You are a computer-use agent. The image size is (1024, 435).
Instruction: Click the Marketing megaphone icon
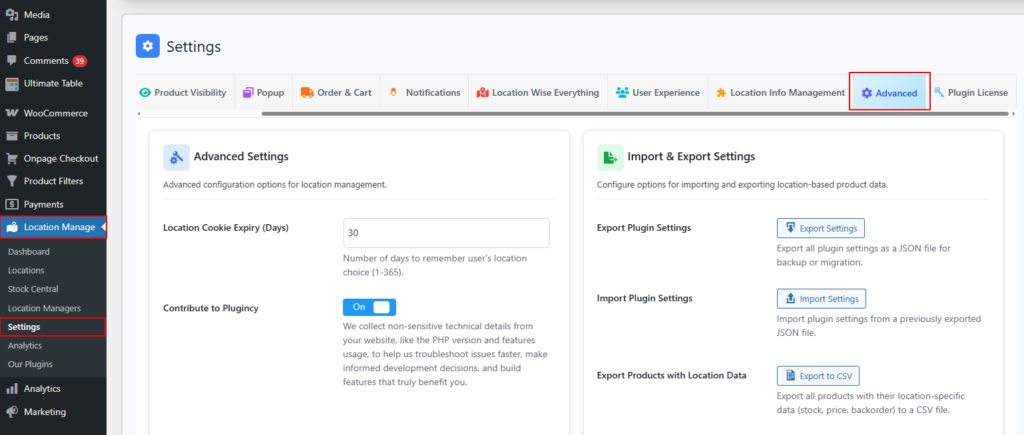[12, 411]
